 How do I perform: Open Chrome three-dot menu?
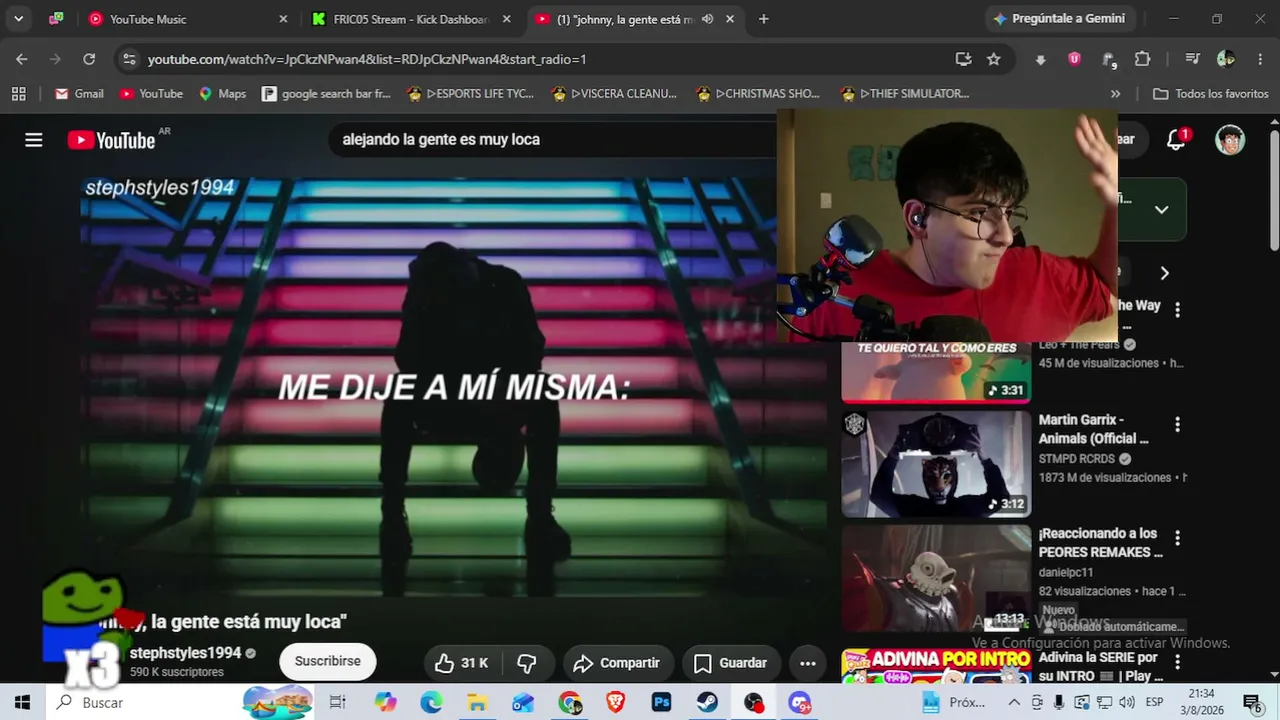1258,59
